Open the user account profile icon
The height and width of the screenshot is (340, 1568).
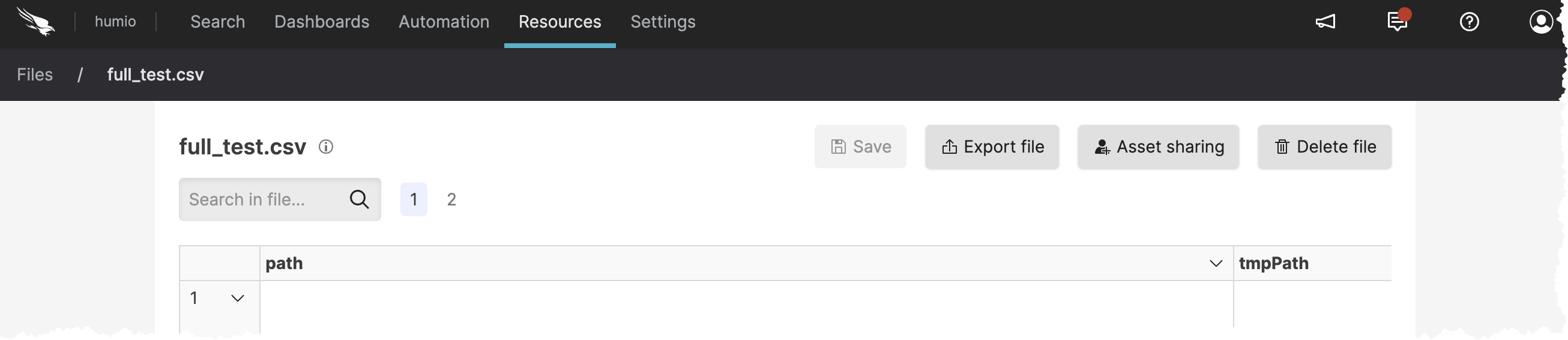click(1541, 22)
